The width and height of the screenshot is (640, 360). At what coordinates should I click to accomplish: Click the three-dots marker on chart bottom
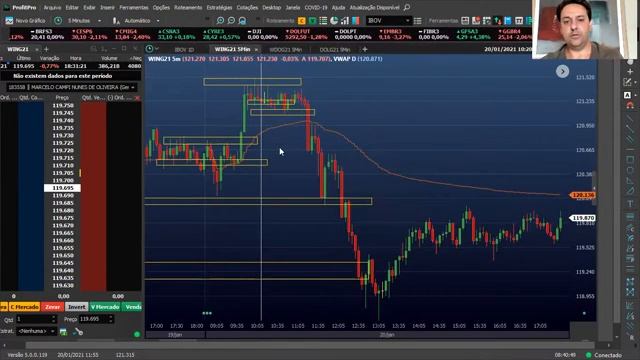pos(207,313)
